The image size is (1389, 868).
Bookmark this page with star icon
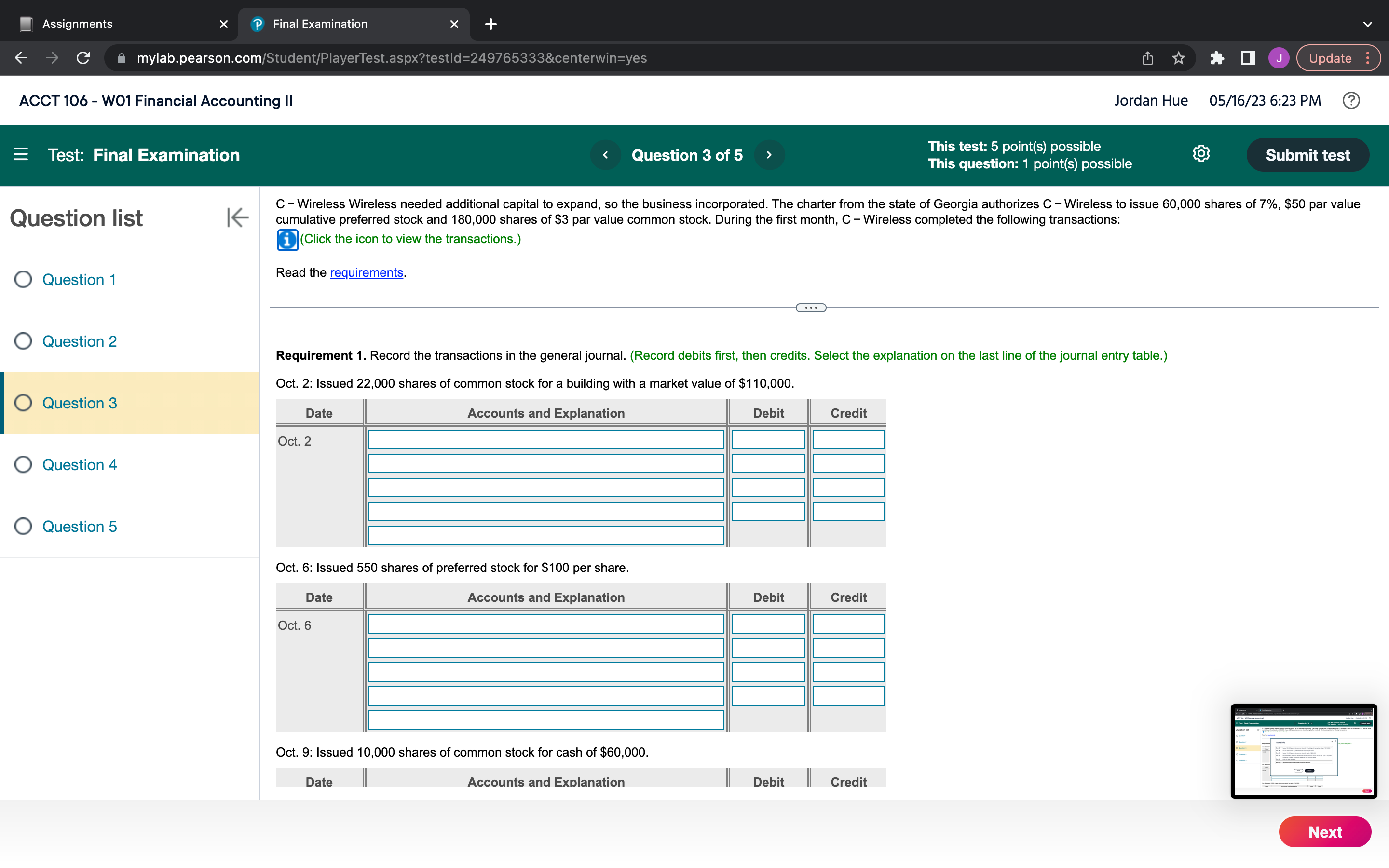1178,58
